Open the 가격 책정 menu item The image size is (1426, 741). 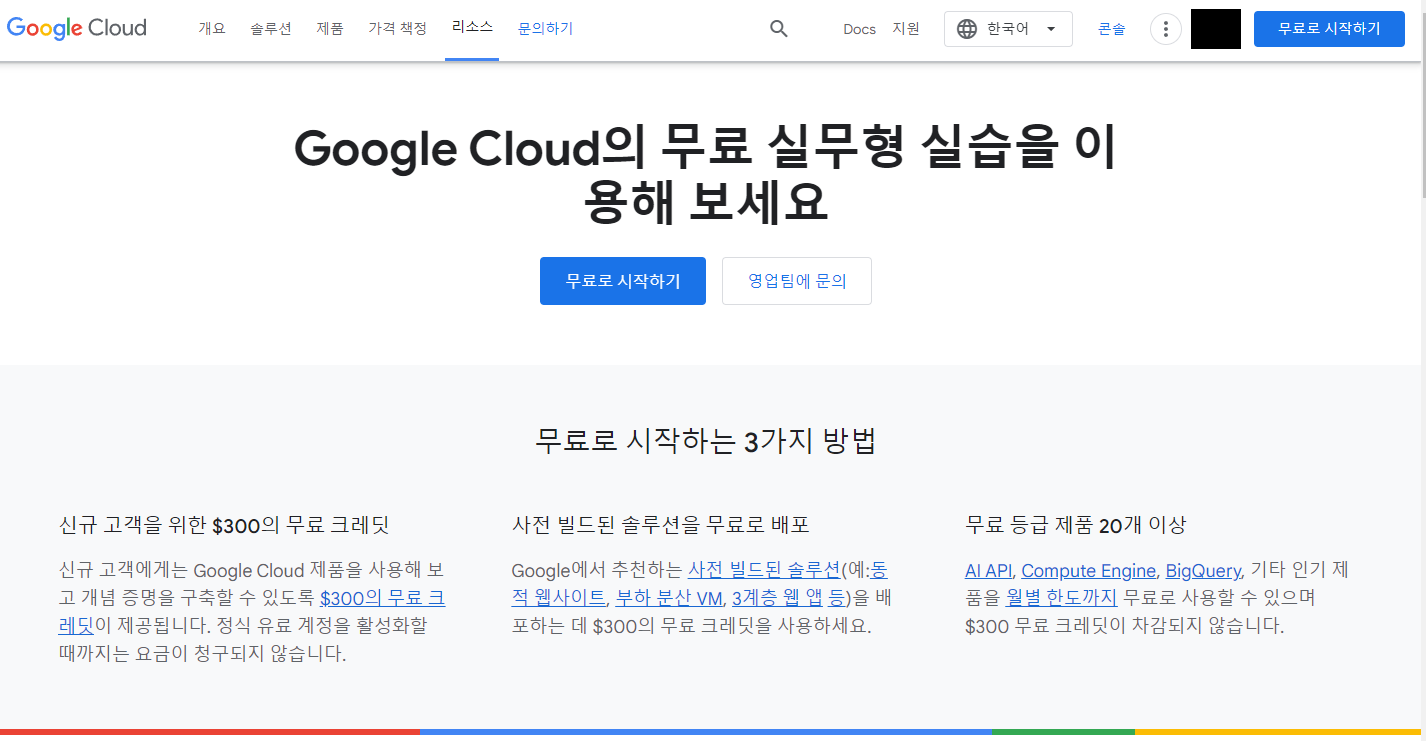[397, 29]
